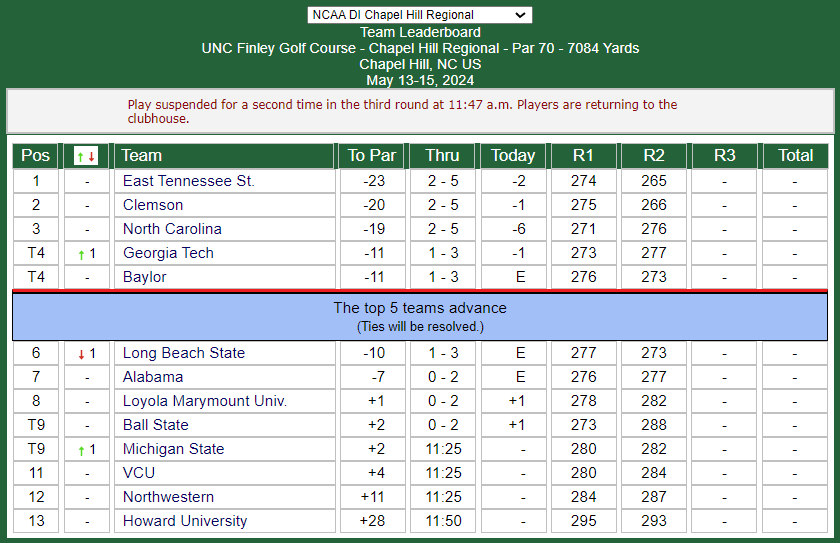Select Howard University's R1 score 295

[583, 521]
